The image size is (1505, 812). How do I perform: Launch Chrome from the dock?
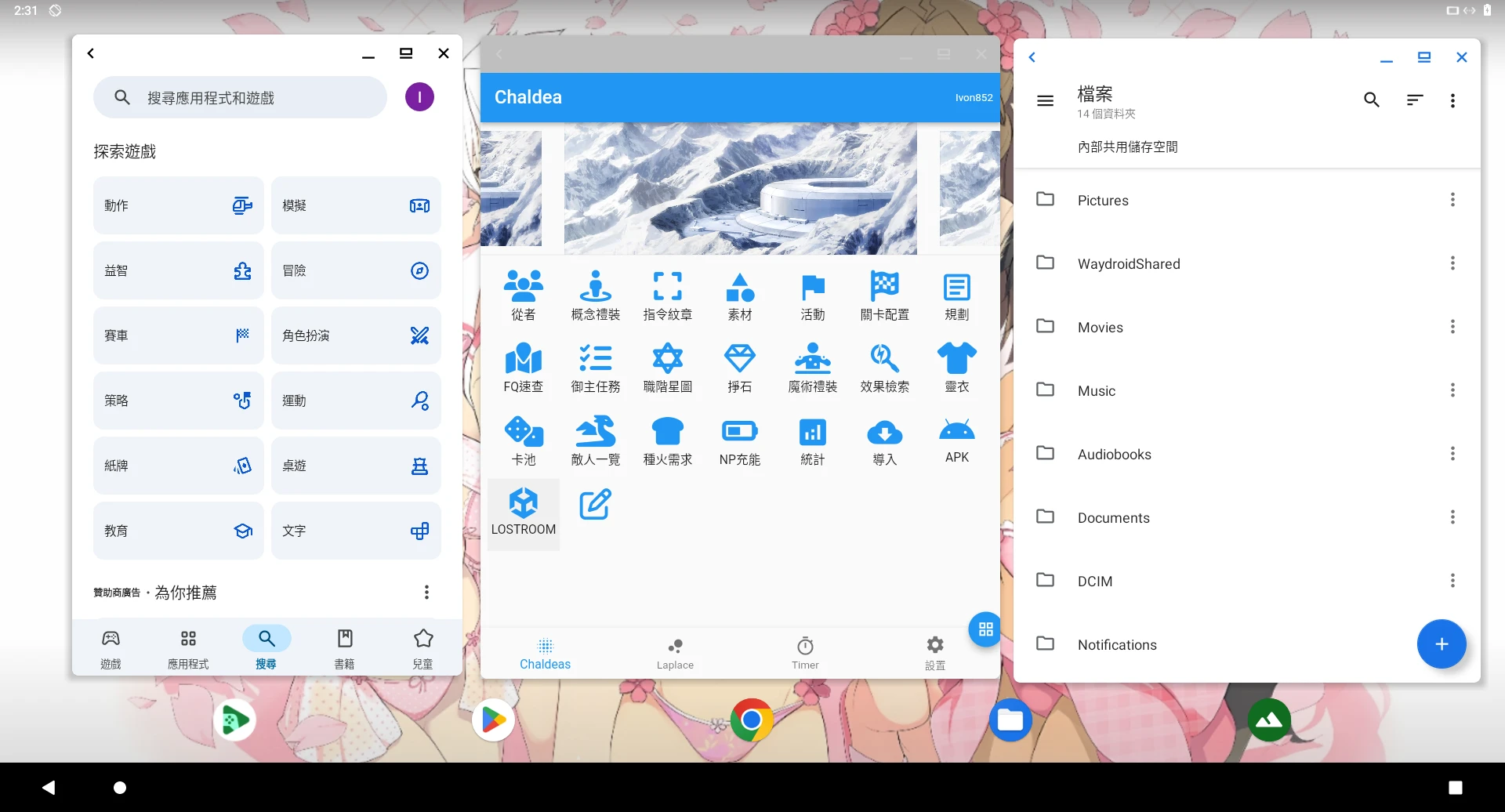coord(751,720)
